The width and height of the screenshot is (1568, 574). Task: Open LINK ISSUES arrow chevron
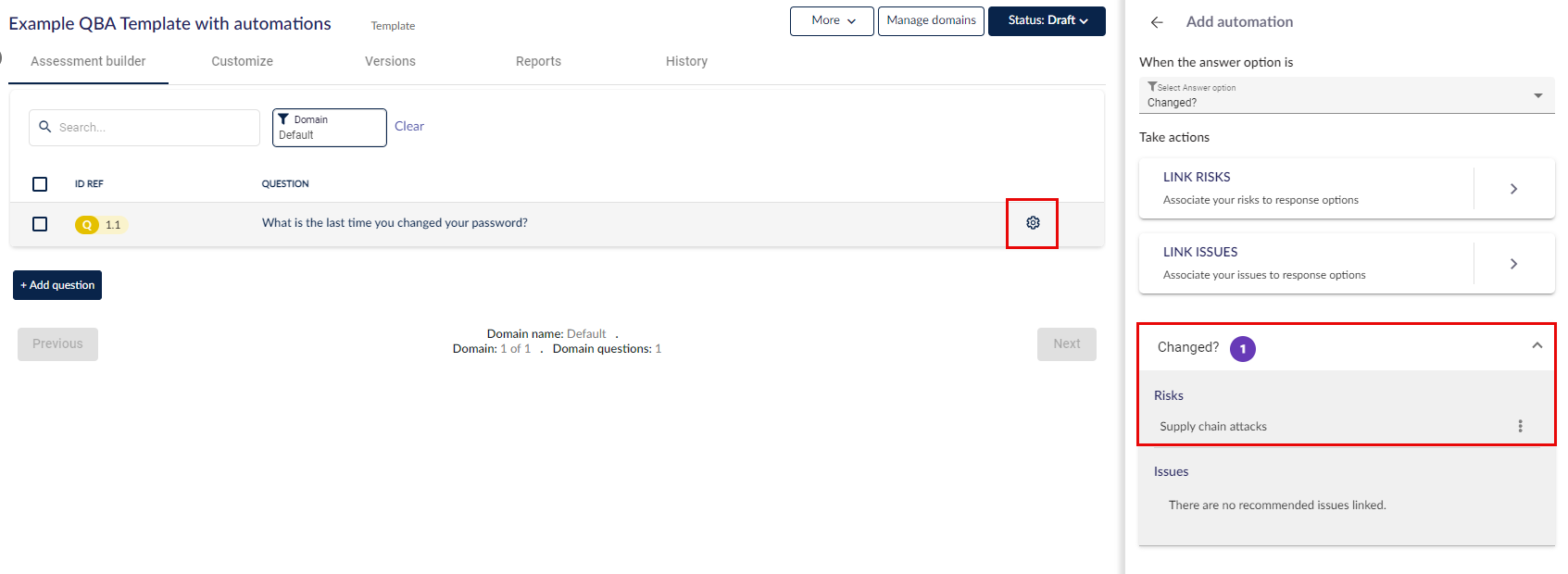pyautogui.click(x=1513, y=264)
